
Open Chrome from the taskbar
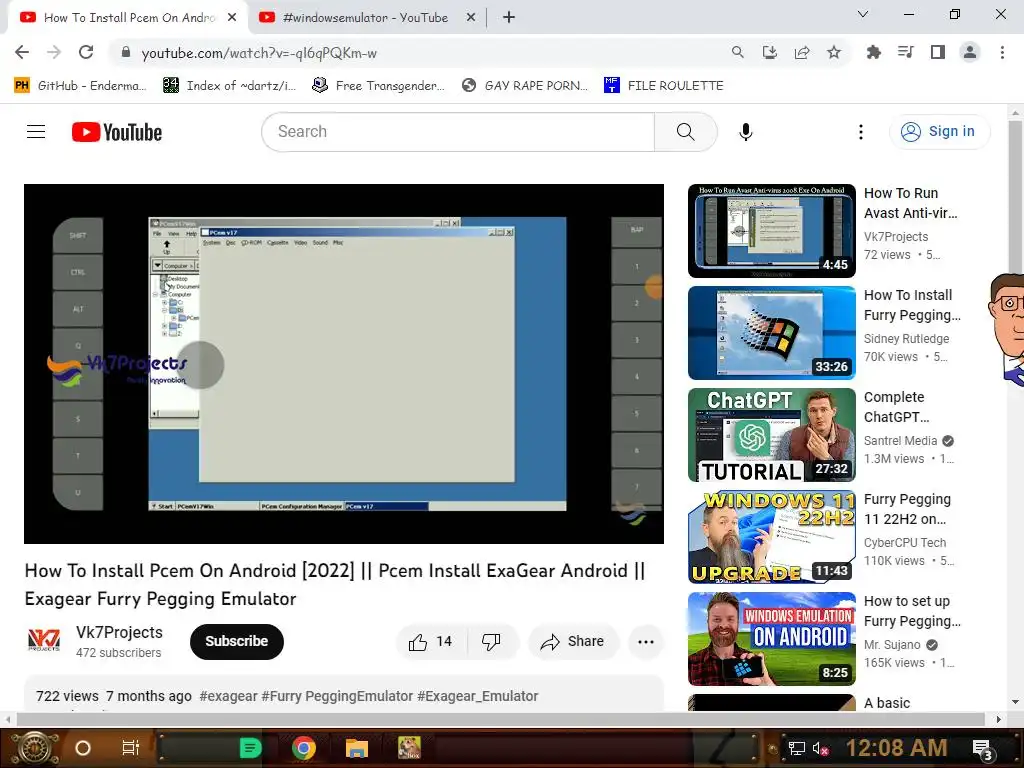(304, 748)
